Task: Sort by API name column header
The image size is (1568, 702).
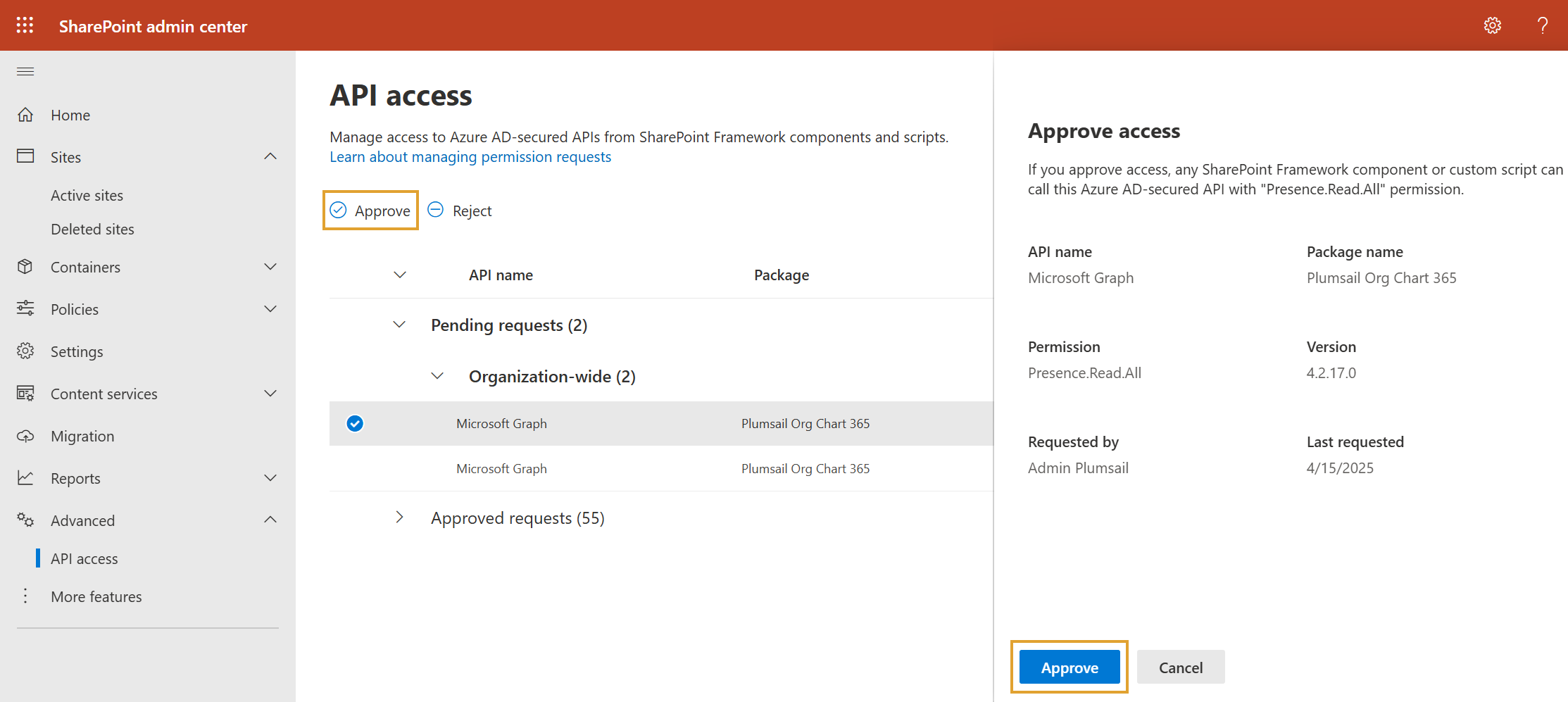Action: point(501,275)
